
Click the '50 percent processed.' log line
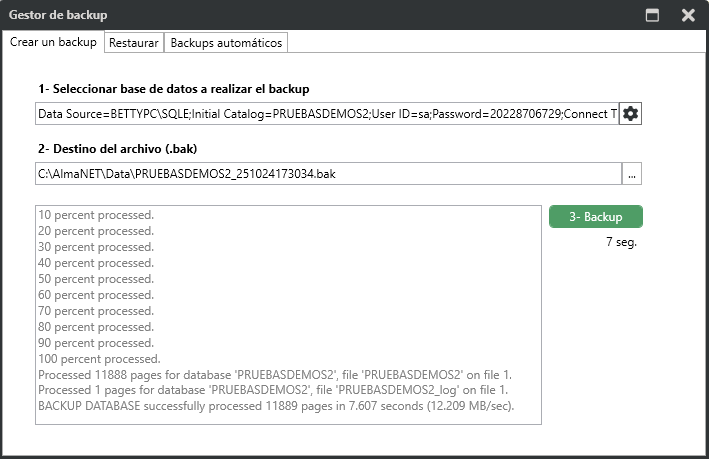(95, 279)
